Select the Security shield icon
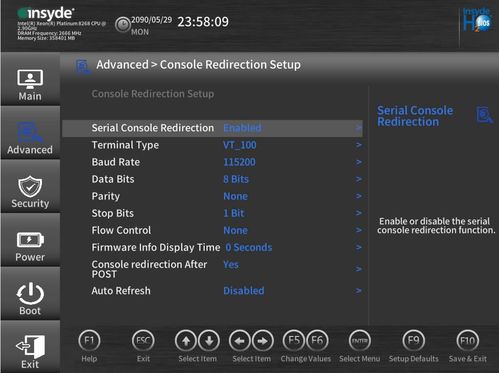 [30, 186]
